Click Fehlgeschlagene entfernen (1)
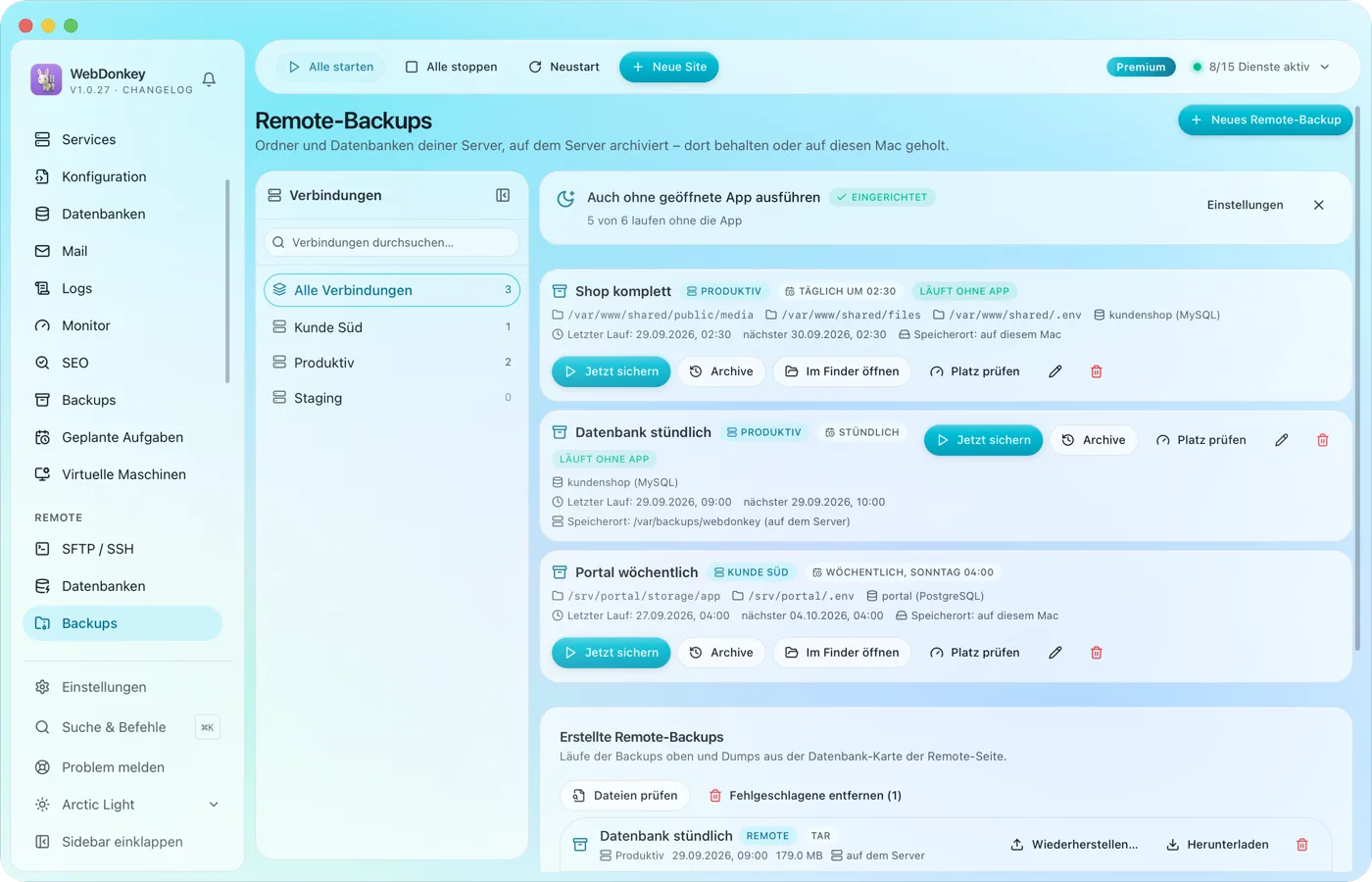Viewport: 1372px width, 882px height. [x=806, y=796]
